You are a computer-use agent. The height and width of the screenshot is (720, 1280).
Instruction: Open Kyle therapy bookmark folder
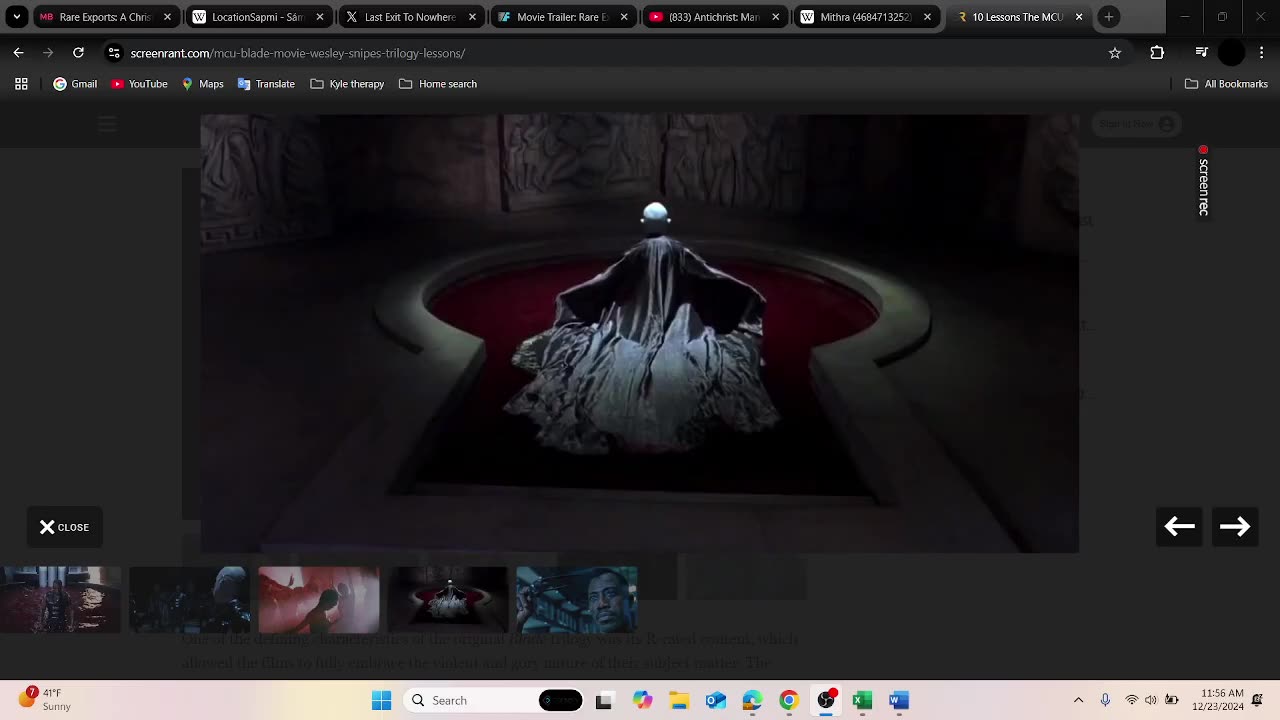347,84
